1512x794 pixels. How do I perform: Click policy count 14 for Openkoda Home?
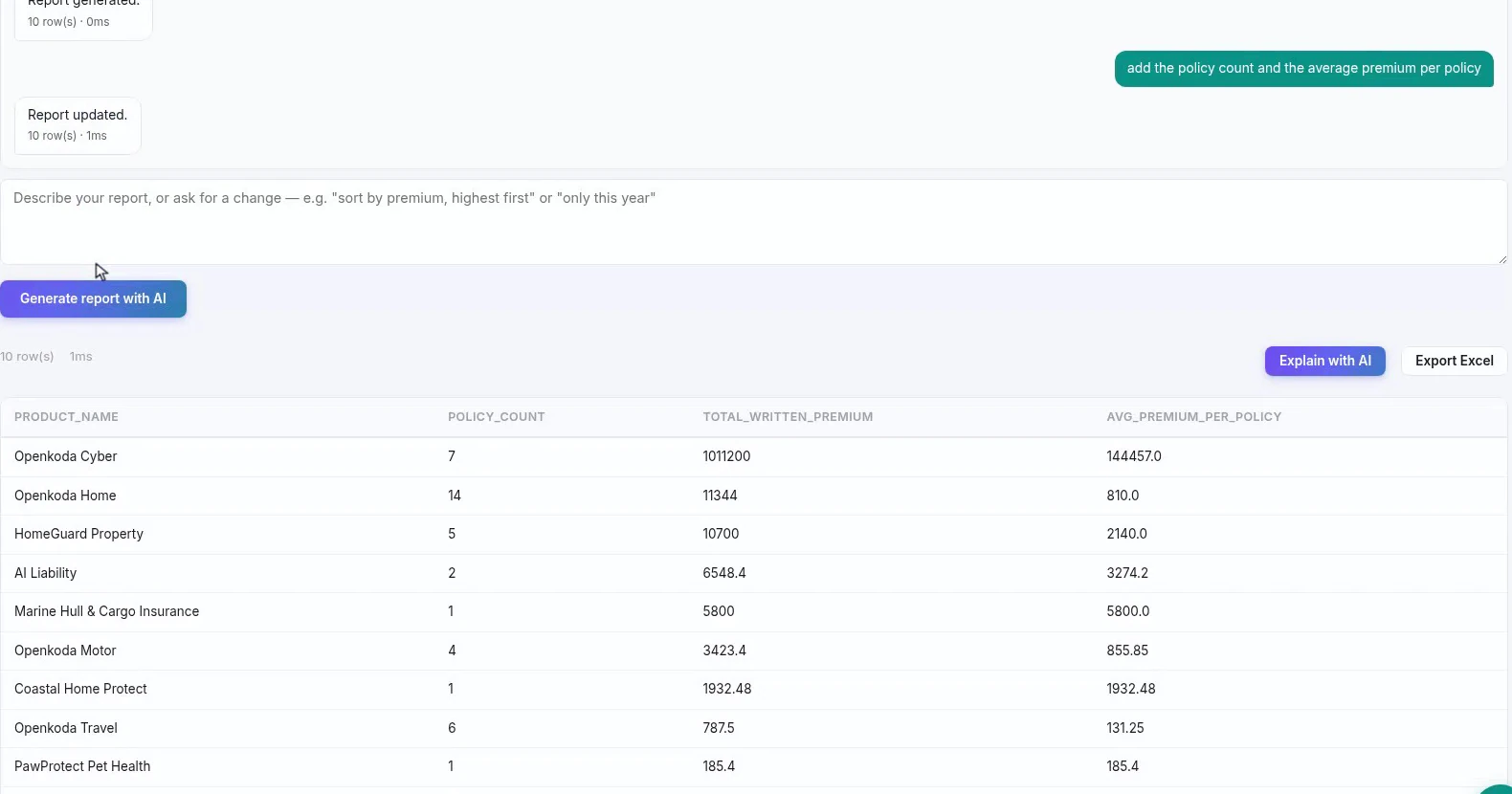tap(455, 496)
